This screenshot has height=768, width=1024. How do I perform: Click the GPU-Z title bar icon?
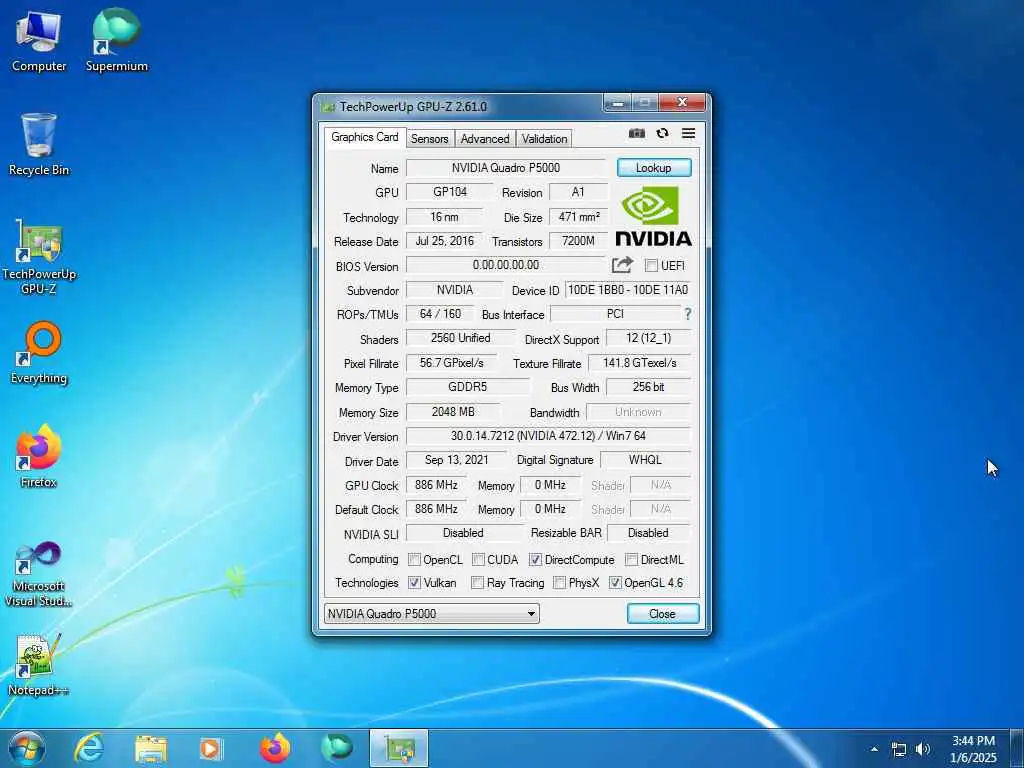click(328, 106)
